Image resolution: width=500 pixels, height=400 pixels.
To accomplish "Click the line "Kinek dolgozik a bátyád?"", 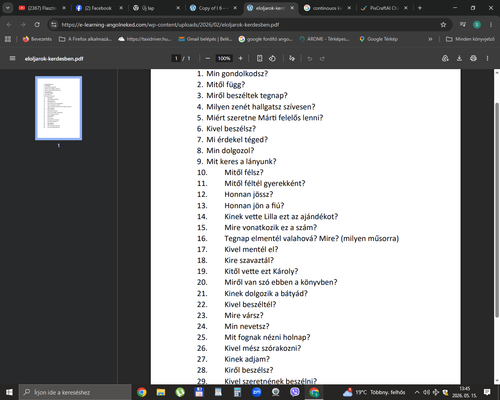I will pos(266,293).
